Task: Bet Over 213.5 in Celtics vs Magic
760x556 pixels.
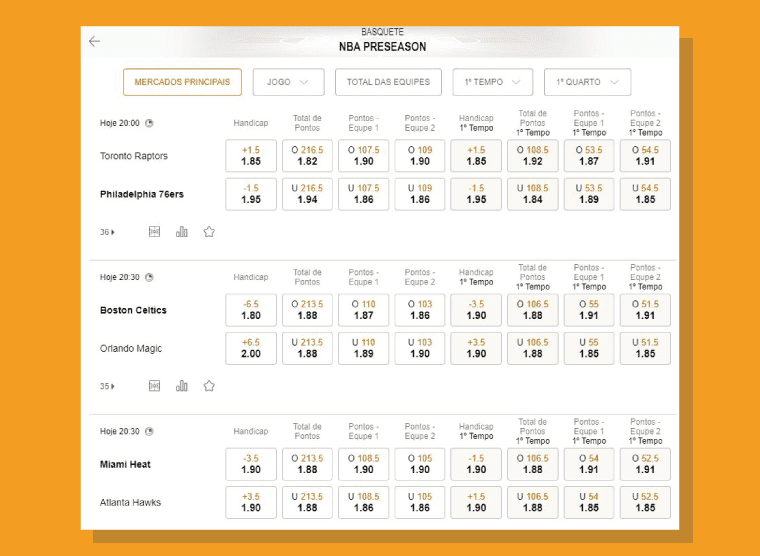Action: point(307,310)
